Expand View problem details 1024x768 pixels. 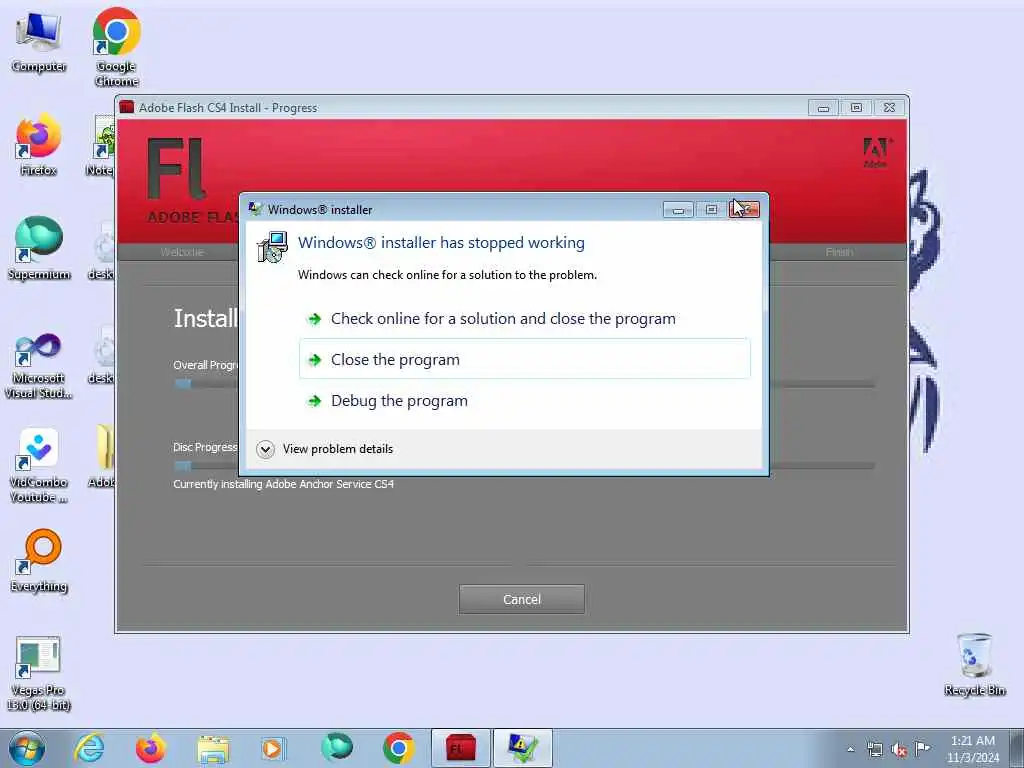325,449
